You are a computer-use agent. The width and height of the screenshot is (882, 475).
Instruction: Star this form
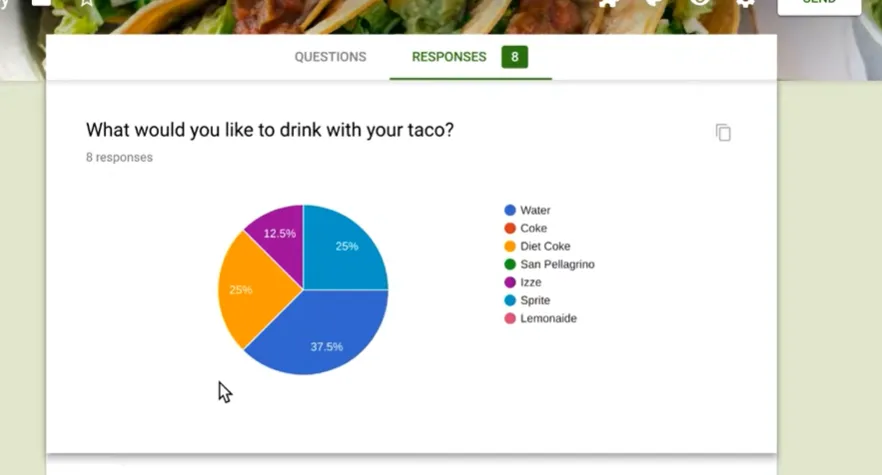point(87,3)
